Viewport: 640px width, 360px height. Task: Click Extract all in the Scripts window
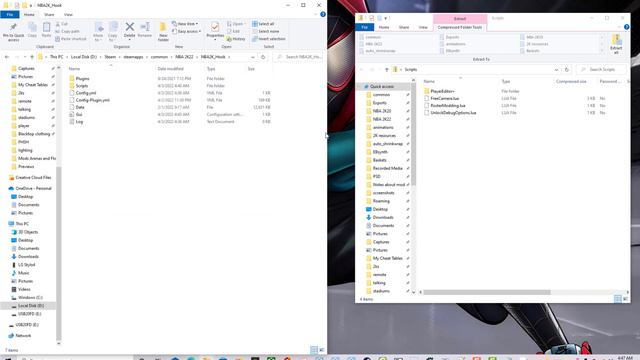tap(616, 44)
